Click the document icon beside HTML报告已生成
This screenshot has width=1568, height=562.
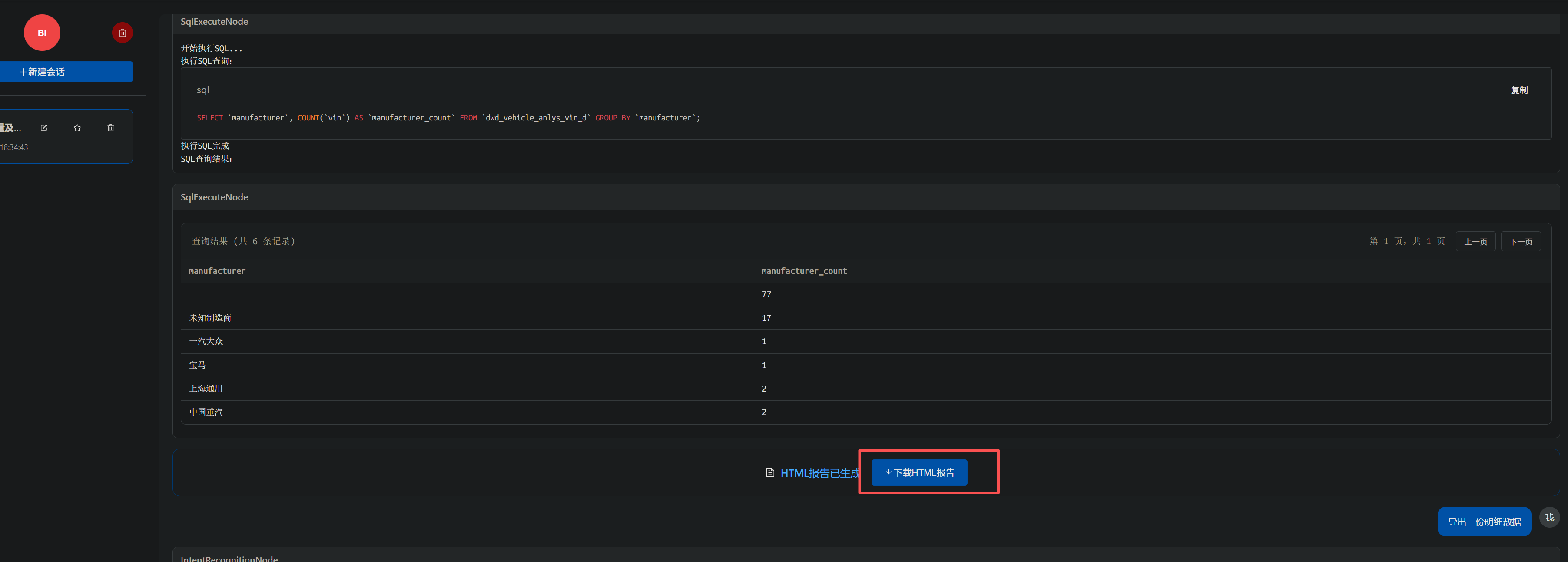[x=770, y=472]
